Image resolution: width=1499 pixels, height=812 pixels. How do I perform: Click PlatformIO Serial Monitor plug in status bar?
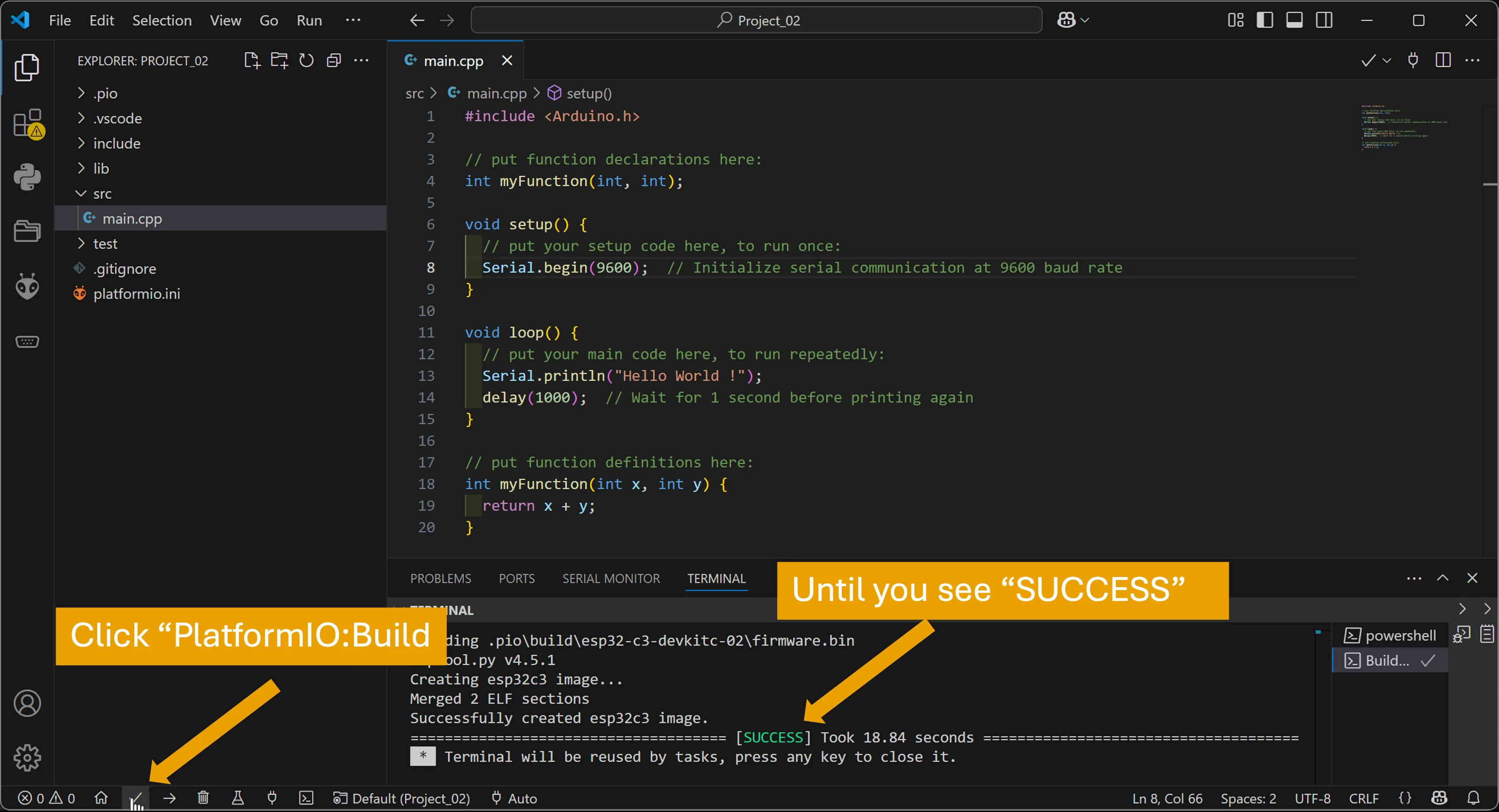(272, 798)
